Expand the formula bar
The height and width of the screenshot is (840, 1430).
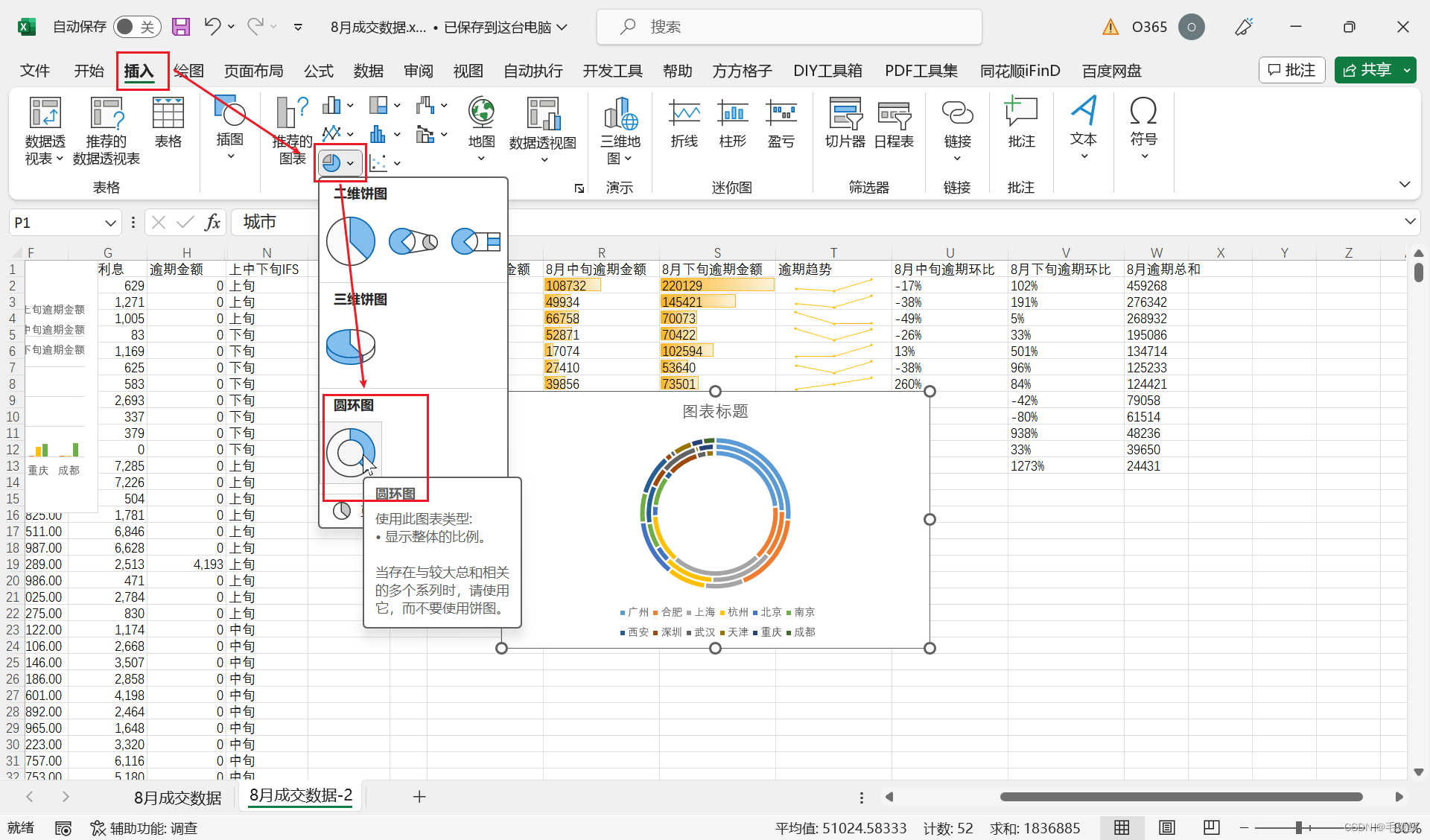tap(1410, 221)
